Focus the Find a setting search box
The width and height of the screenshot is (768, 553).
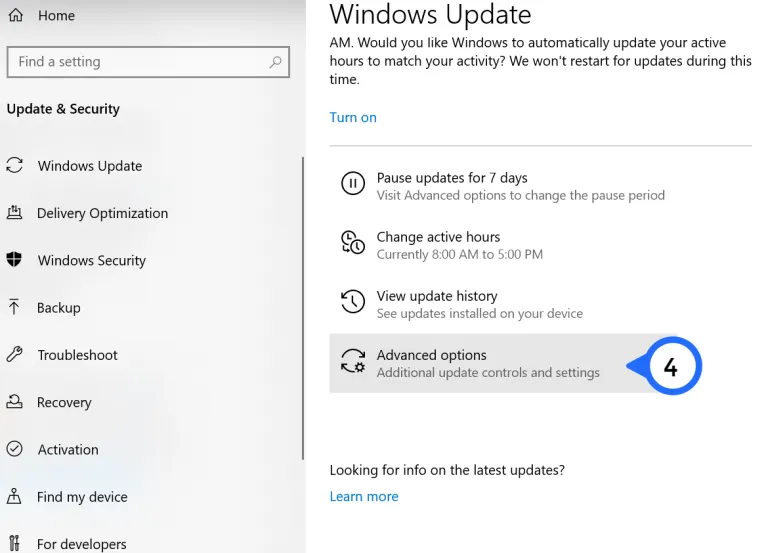point(148,62)
